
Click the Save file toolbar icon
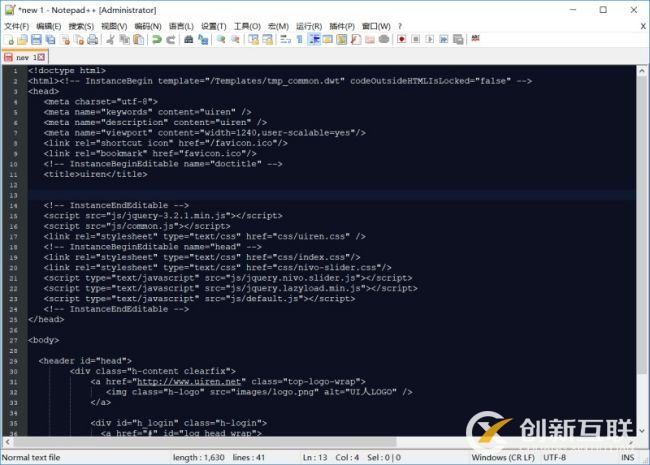click(37, 40)
